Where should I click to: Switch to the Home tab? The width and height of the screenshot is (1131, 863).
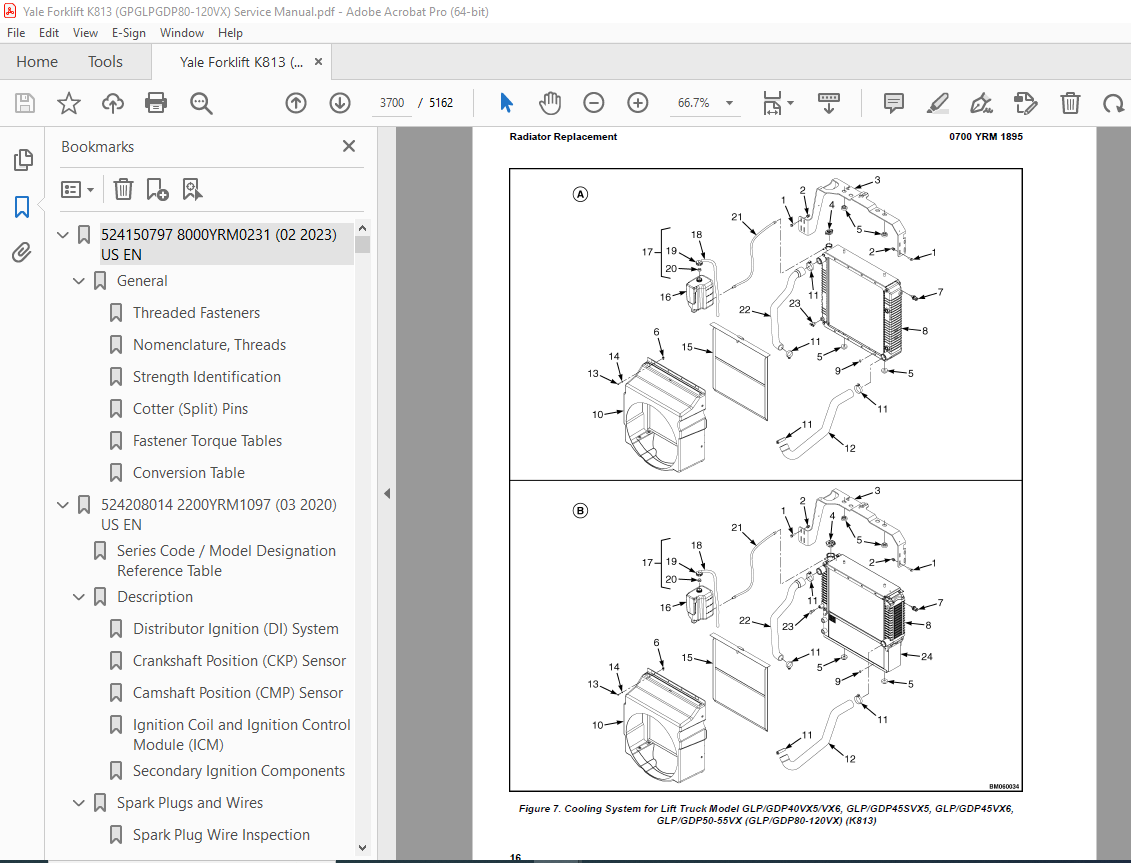click(37, 62)
